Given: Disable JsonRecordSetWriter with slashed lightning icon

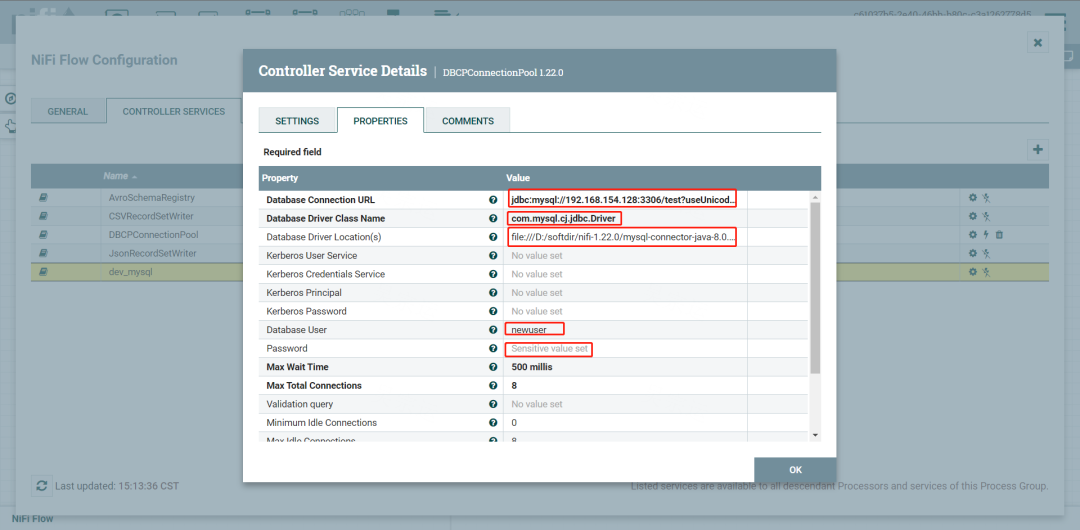Looking at the screenshot, I should point(986,254).
